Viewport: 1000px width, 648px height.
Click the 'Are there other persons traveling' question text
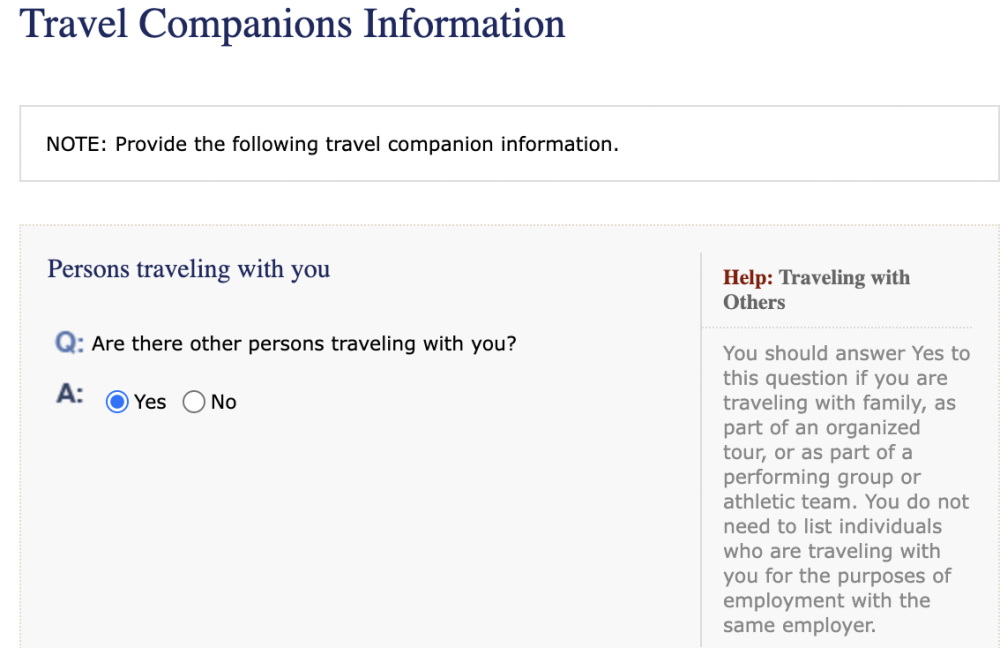304,344
